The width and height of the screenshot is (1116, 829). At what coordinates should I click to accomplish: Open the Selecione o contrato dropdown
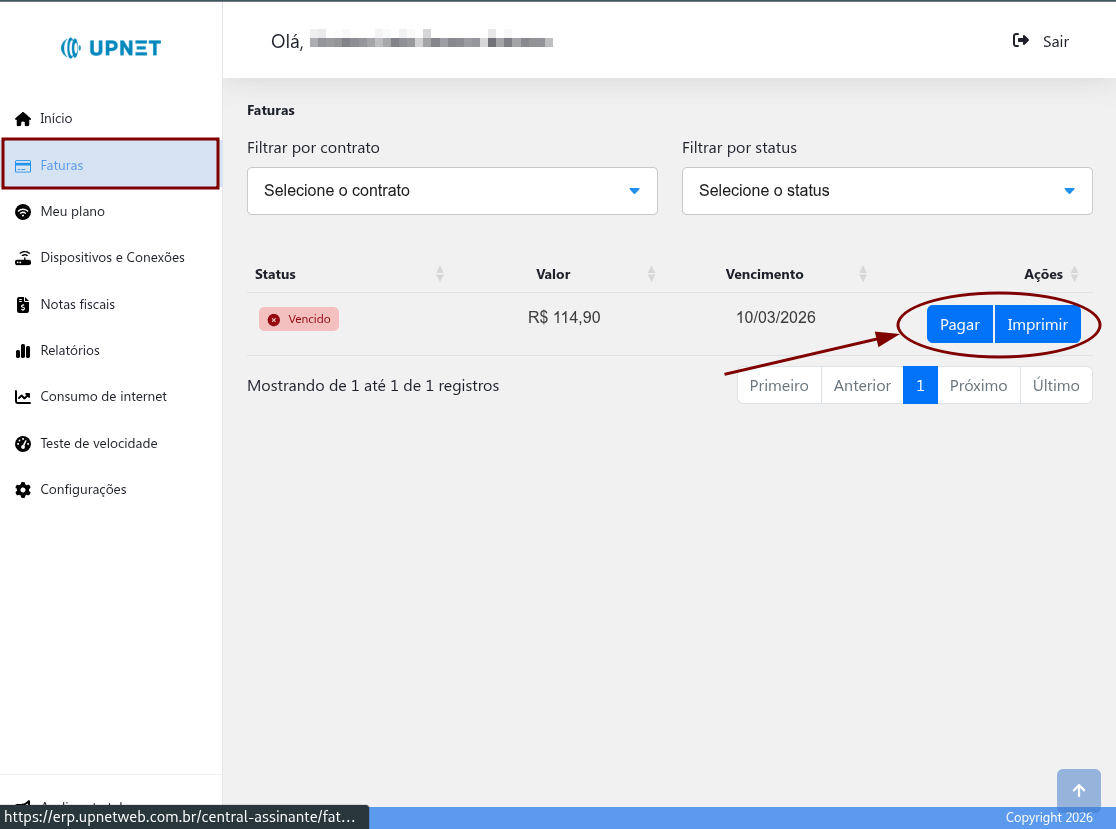(452, 191)
